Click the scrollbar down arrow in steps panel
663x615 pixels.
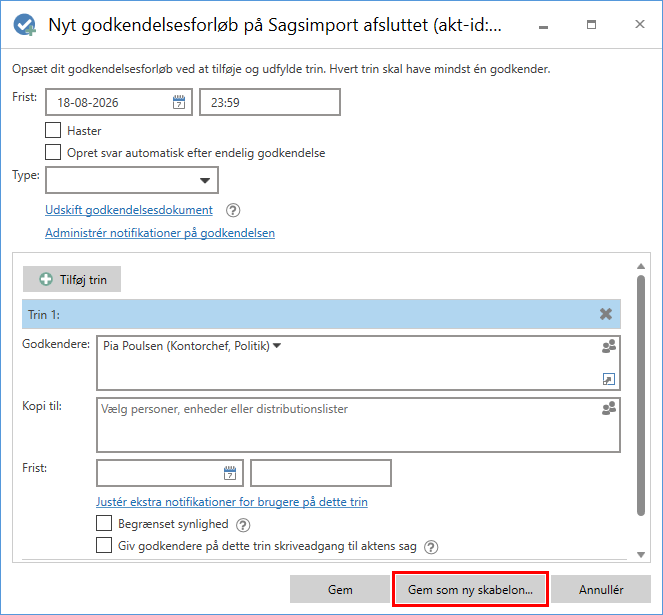click(641, 555)
